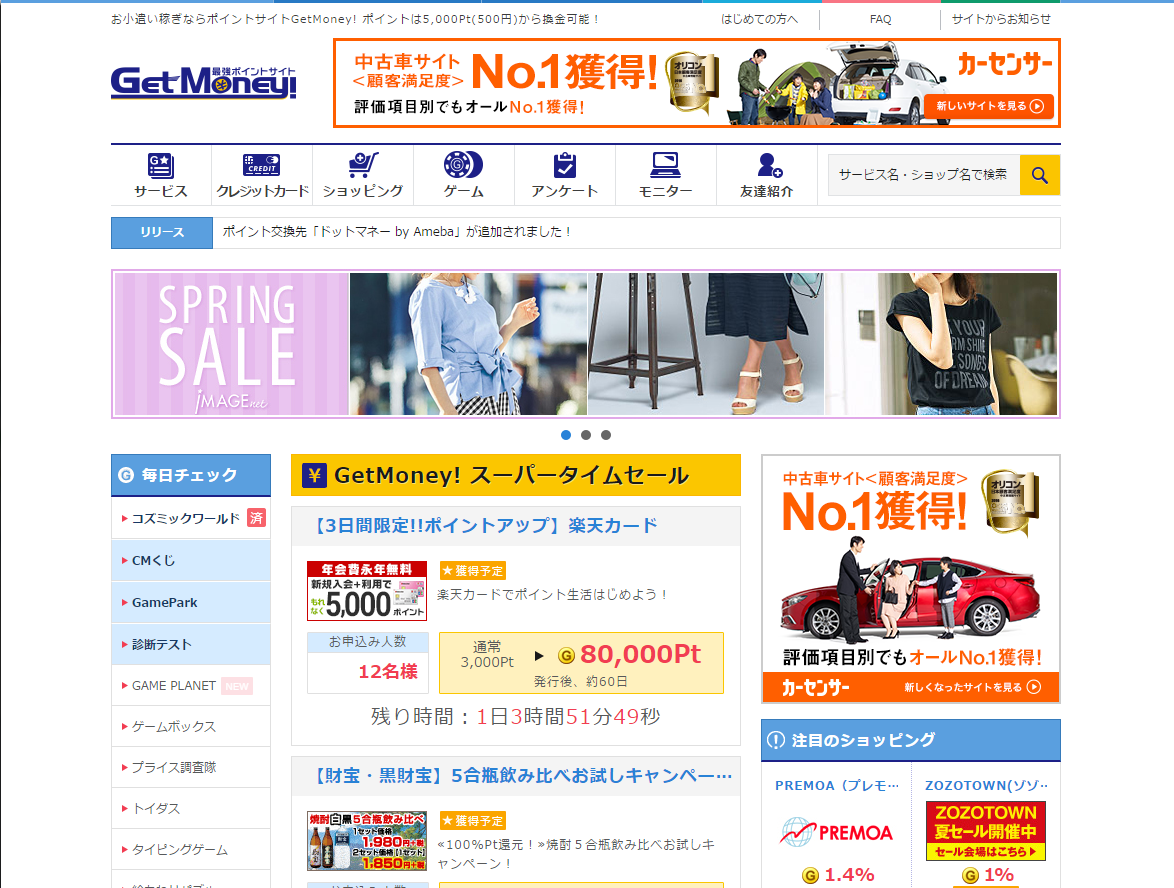Select the third carousel dot
The image size is (1174, 888).
[x=606, y=435]
